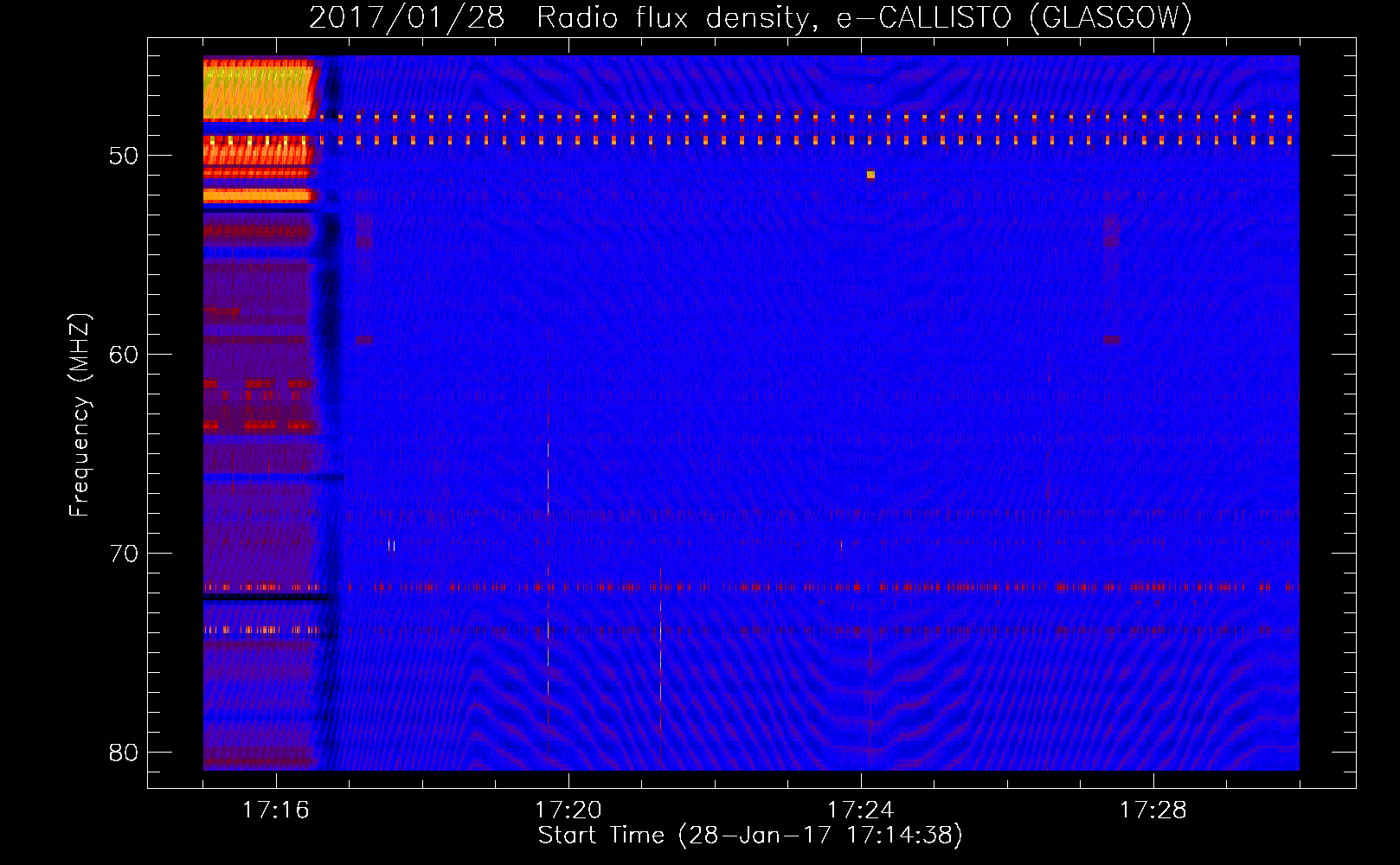Click the 17:28 time tick label
Image resolution: width=1400 pixels, height=865 pixels.
pyautogui.click(x=1153, y=811)
